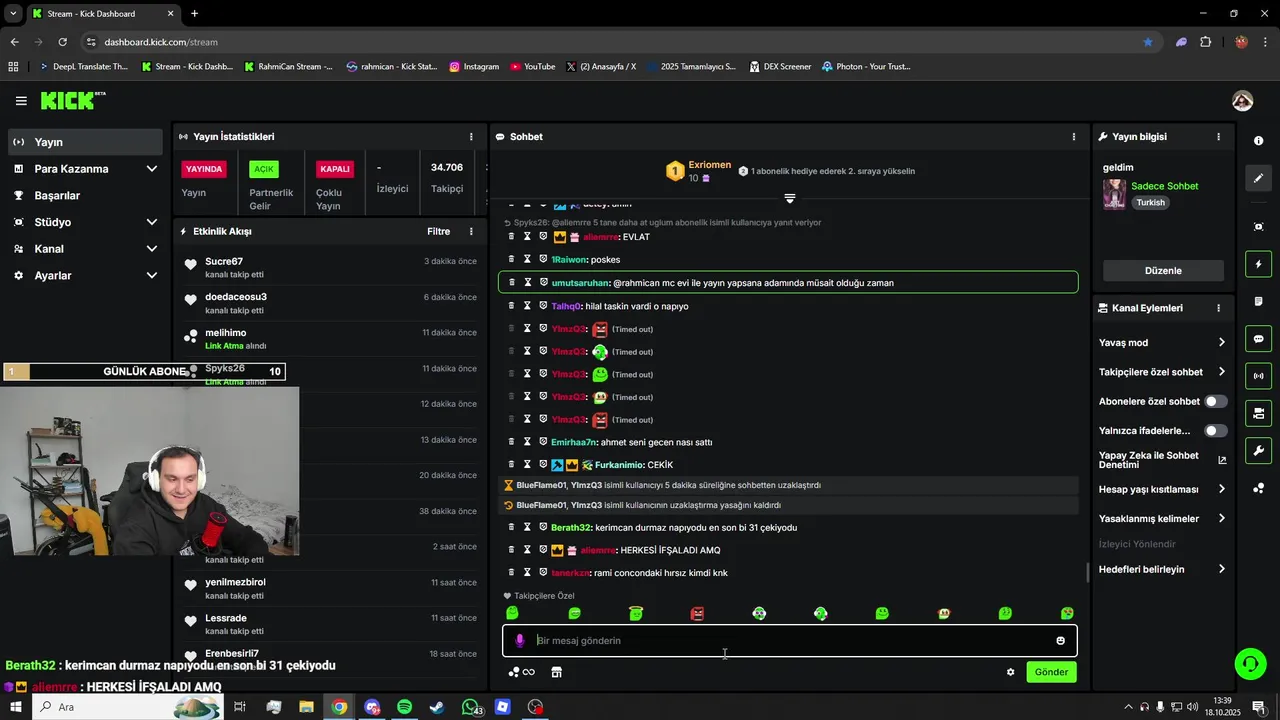
Task: Click the chat bubble icon in right sidebar
Action: point(1259,339)
